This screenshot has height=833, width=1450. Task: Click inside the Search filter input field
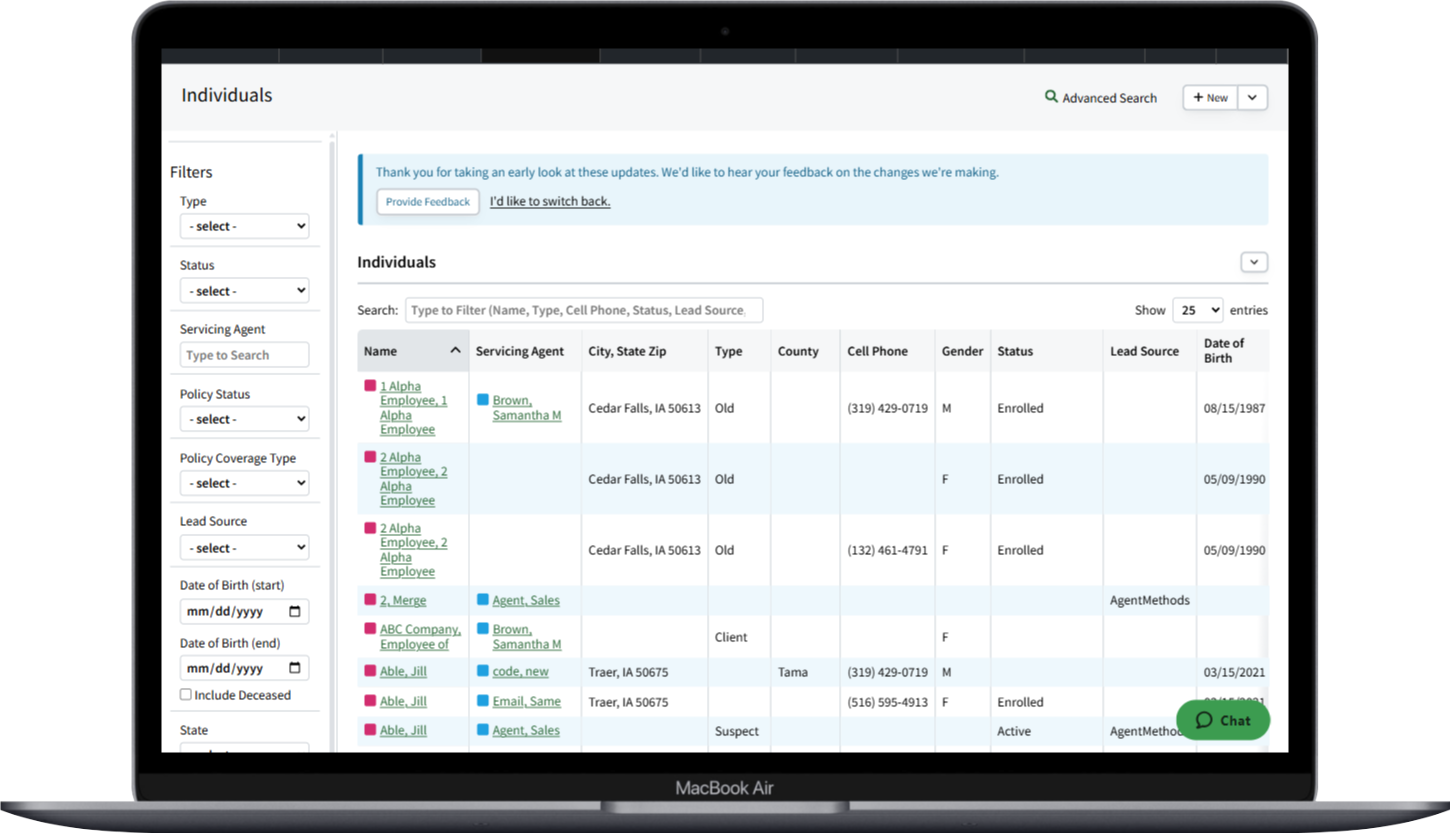[584, 310]
